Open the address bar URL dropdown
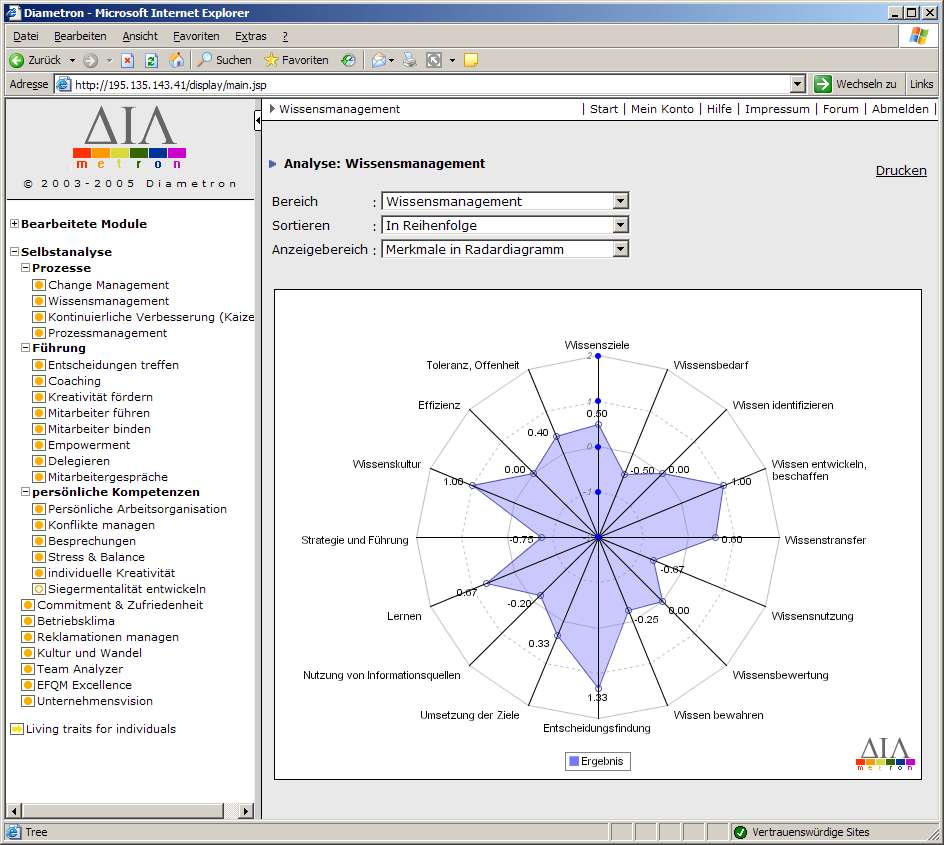 pyautogui.click(x=798, y=84)
